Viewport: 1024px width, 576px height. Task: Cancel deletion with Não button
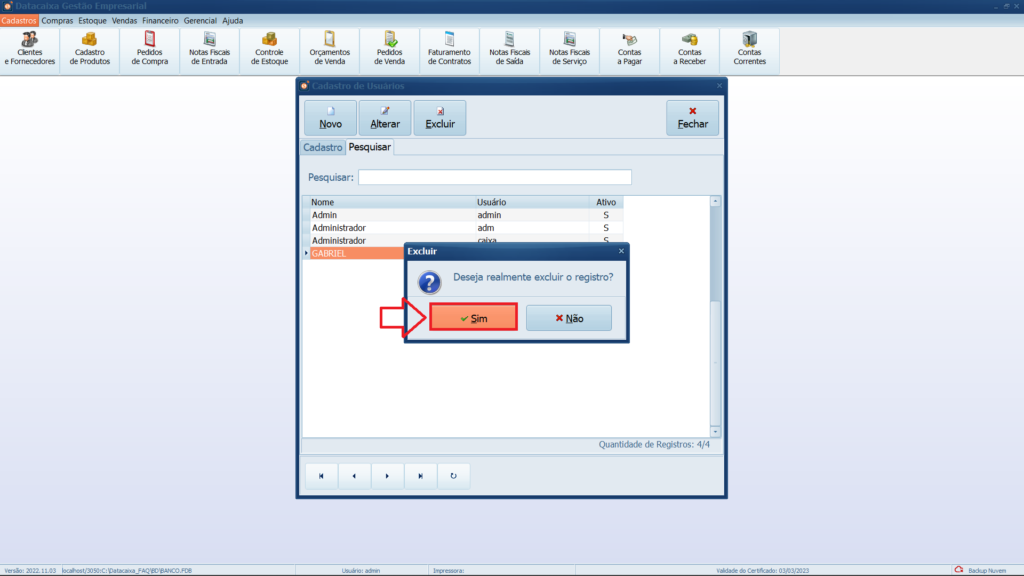tap(568, 318)
